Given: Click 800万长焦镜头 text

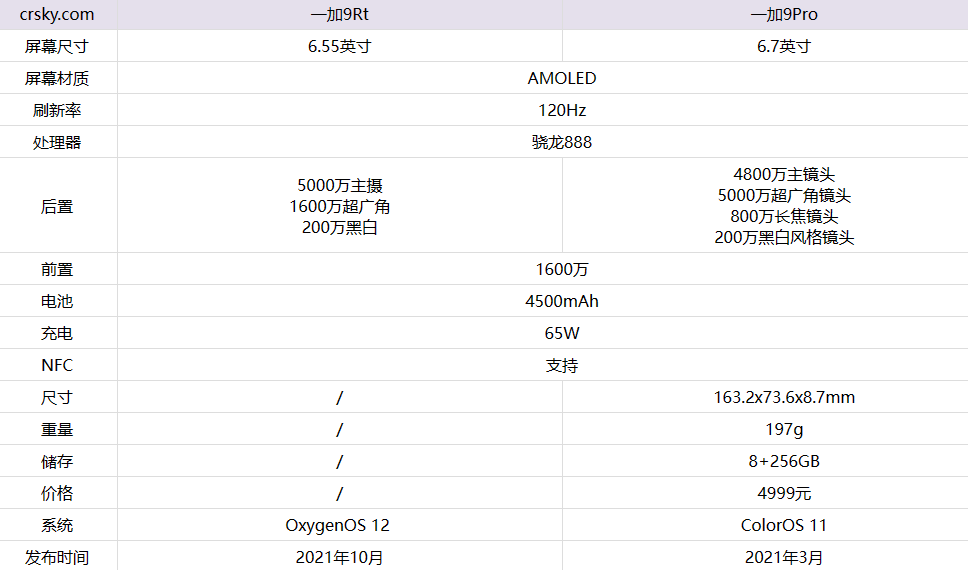Looking at the screenshot, I should 784,217.
